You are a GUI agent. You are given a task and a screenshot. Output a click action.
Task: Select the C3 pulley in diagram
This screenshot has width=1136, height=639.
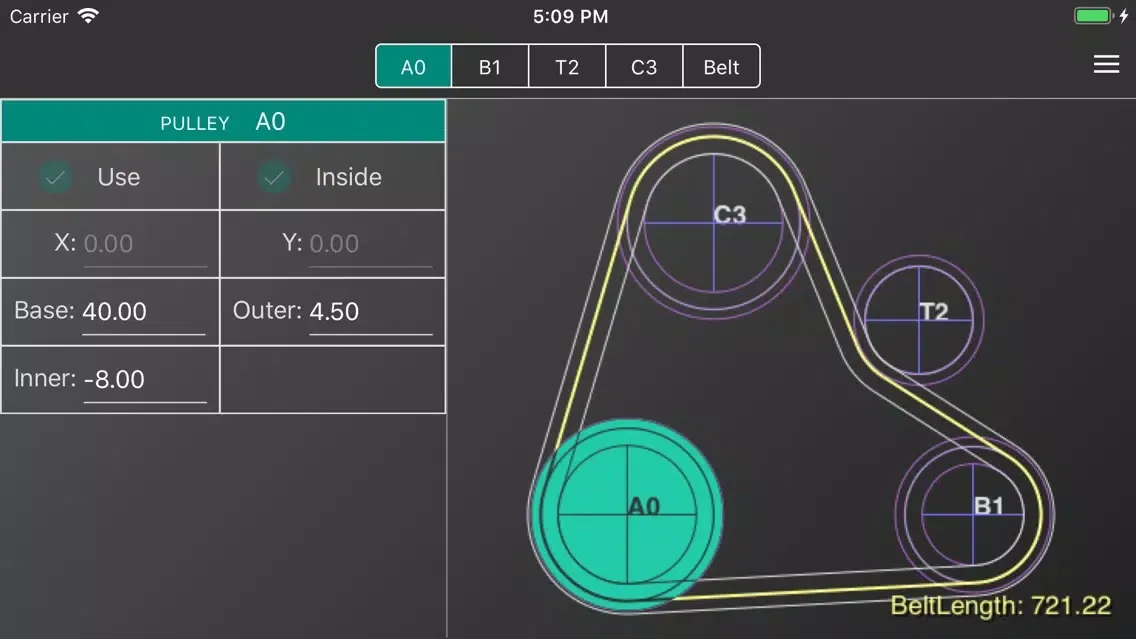point(714,222)
